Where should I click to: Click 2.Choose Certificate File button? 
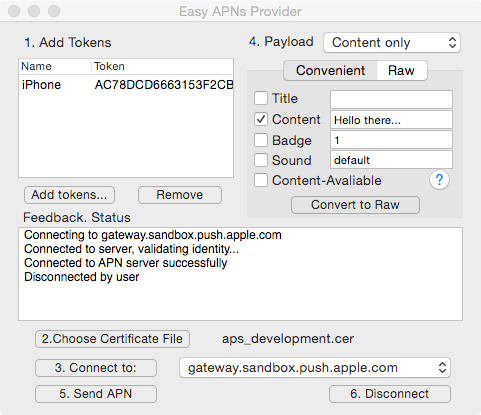(112, 339)
